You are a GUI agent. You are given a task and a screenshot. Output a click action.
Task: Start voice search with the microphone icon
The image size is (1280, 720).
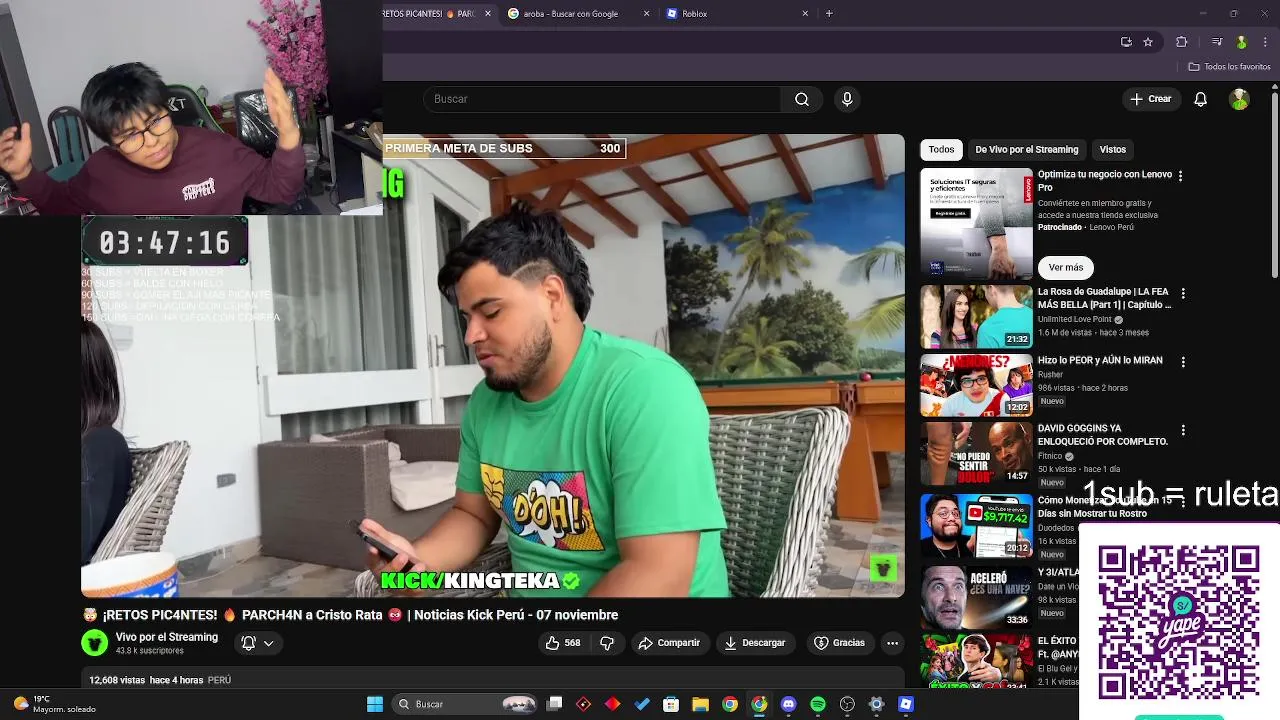847,99
